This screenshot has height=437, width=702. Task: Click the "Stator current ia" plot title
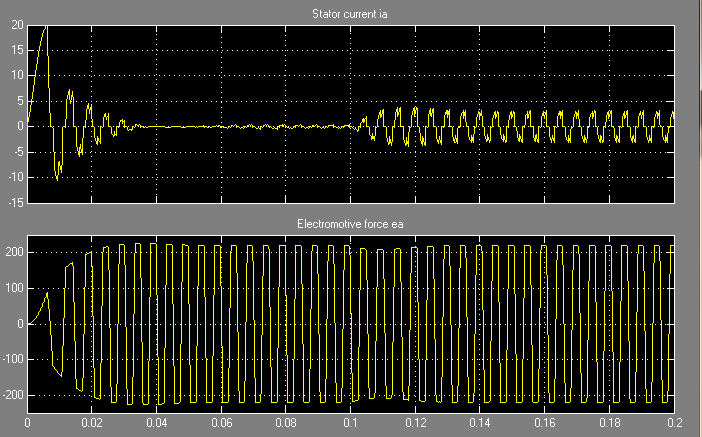(x=350, y=14)
